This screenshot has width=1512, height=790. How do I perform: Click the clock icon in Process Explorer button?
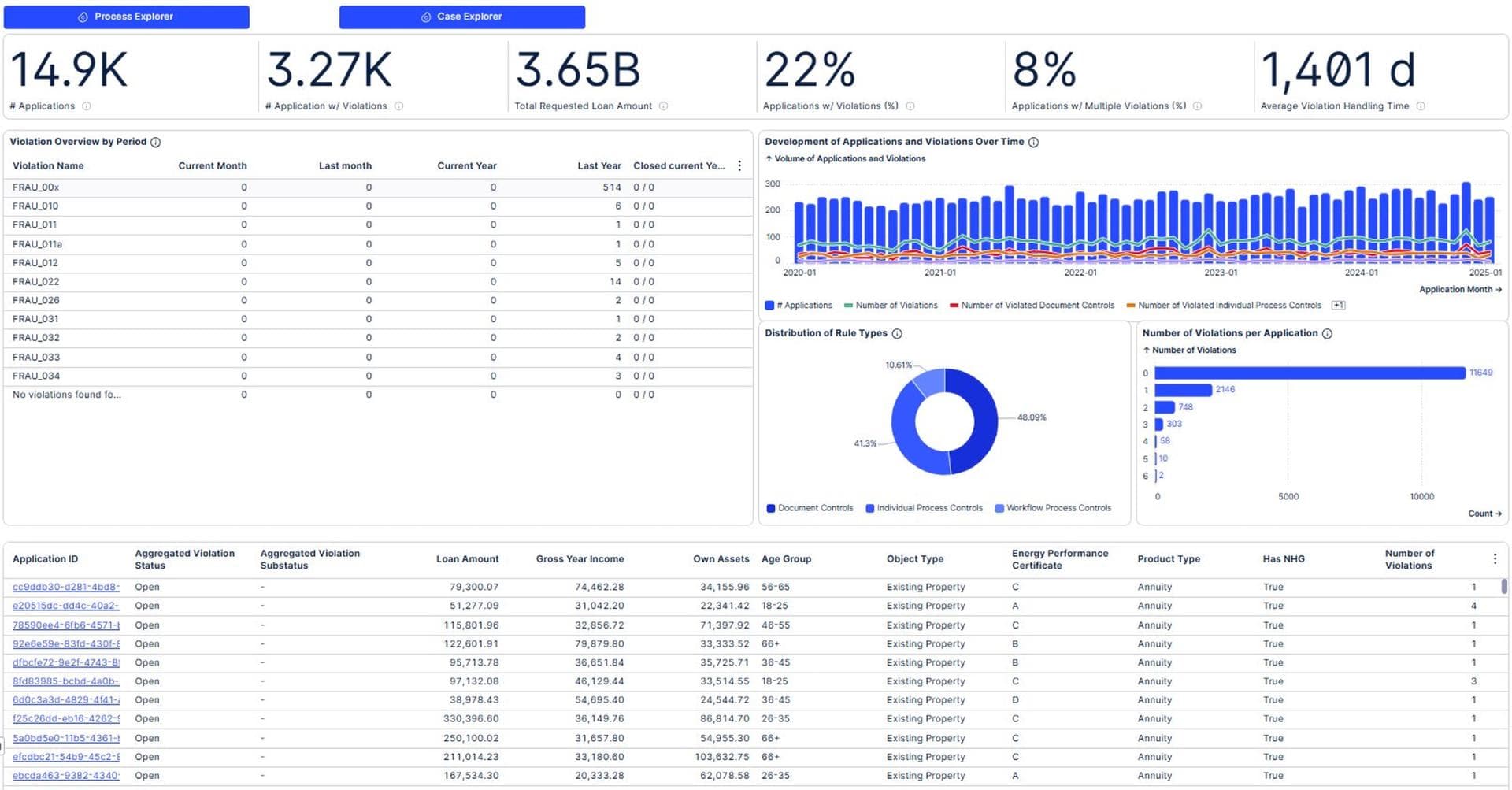click(83, 17)
